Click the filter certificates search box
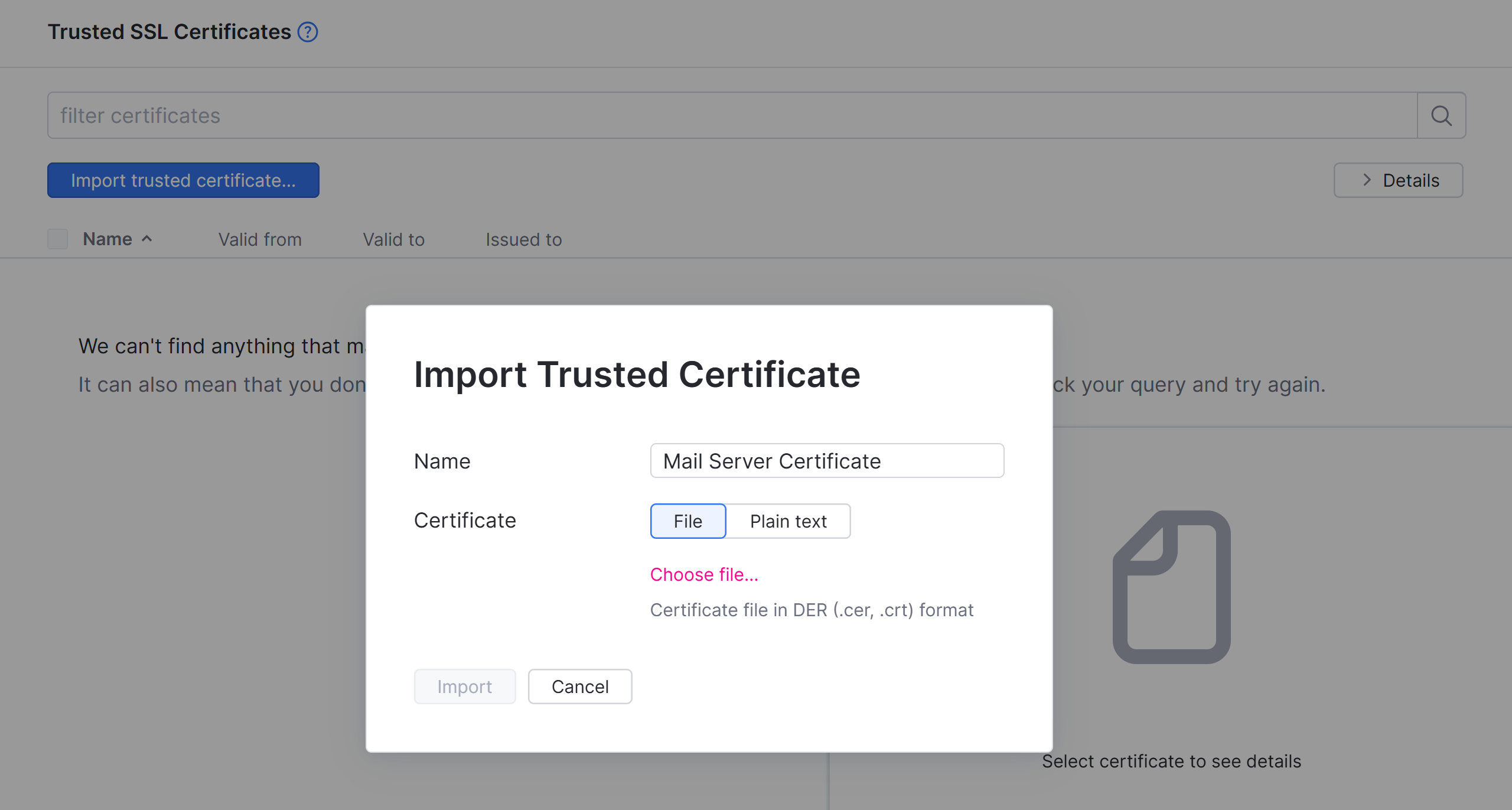This screenshot has height=810, width=1512. (x=413, y=115)
